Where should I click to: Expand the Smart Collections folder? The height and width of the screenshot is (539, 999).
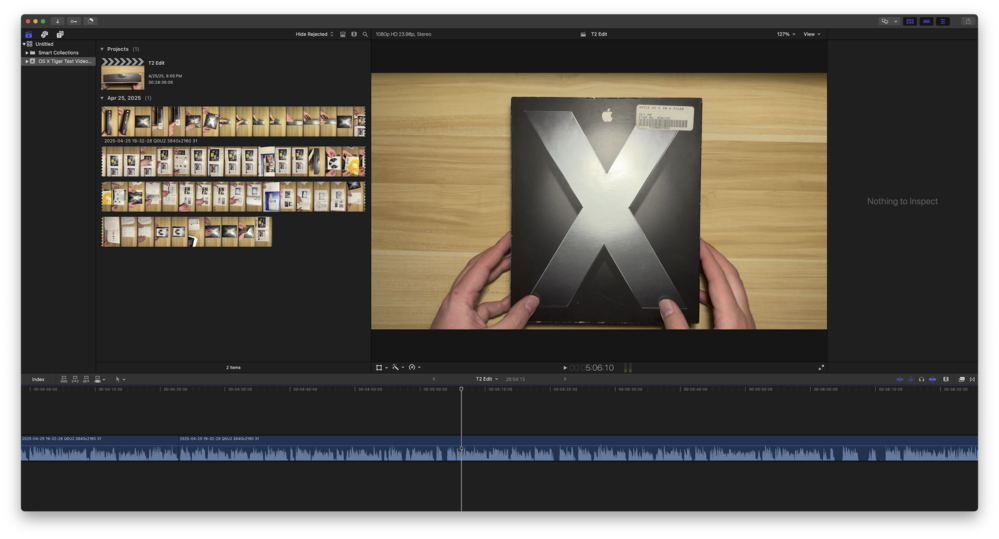click(x=27, y=53)
